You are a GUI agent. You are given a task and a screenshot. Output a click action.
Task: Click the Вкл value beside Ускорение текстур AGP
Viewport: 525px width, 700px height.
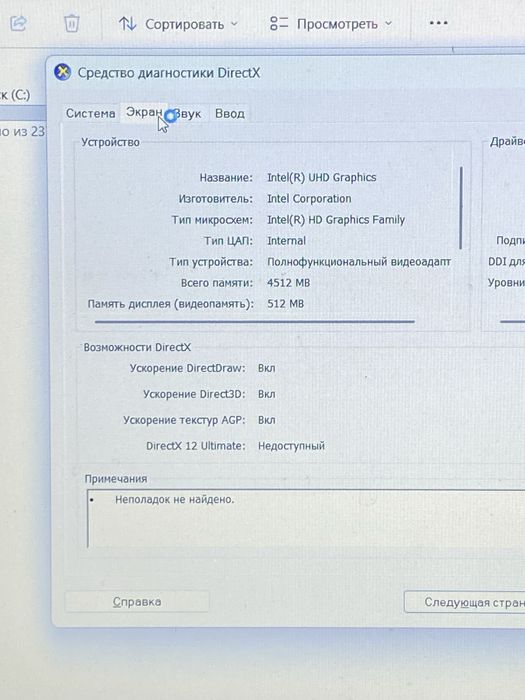pyautogui.click(x=267, y=420)
